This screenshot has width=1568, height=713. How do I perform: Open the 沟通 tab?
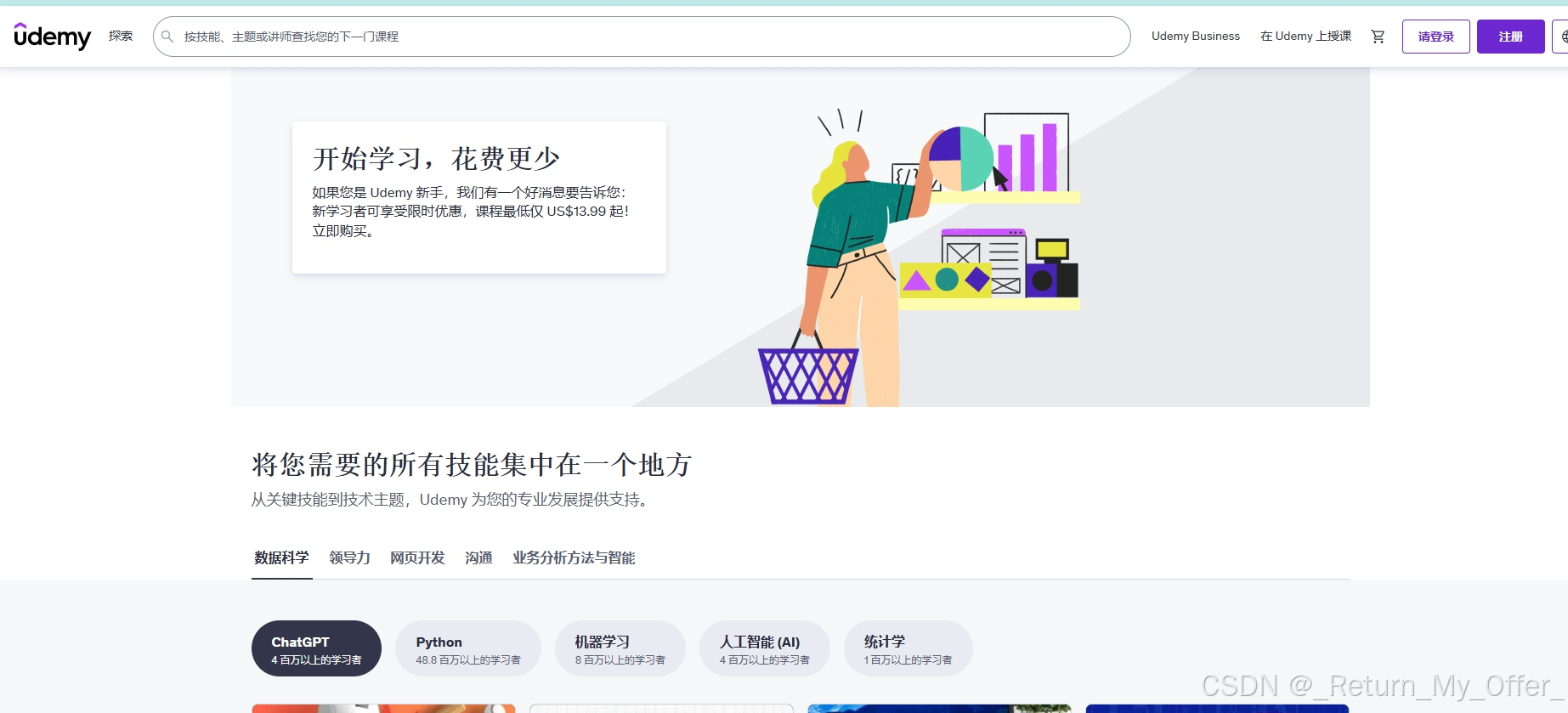(x=478, y=557)
